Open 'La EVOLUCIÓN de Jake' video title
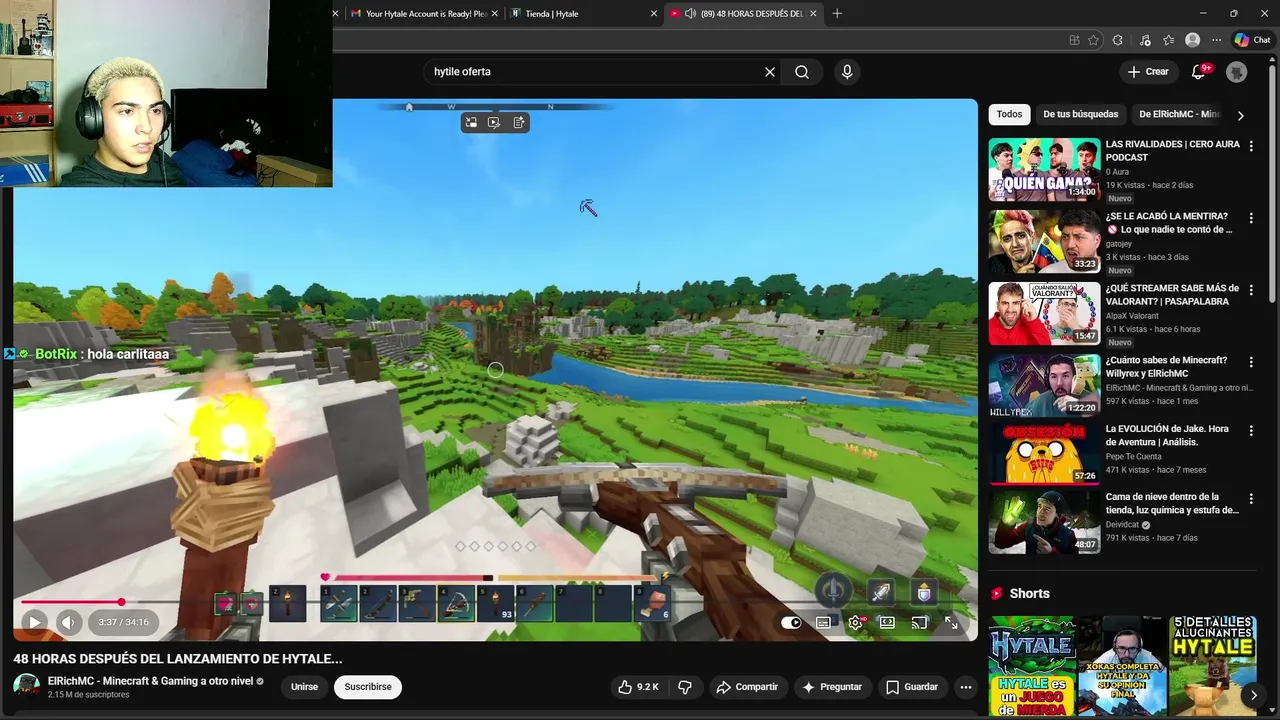 (x=1167, y=435)
